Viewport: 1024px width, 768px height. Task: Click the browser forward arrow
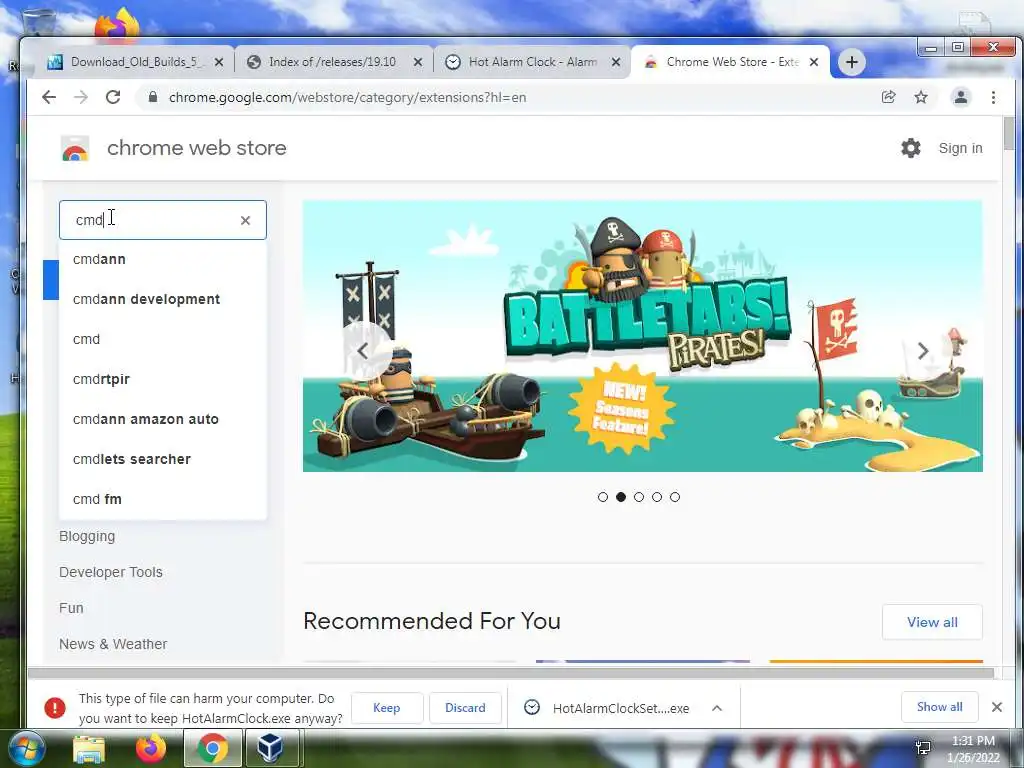point(81,97)
